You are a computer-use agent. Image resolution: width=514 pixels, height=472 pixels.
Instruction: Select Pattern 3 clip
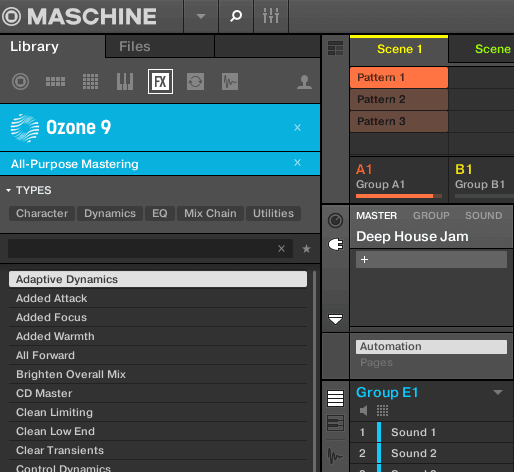click(x=399, y=121)
